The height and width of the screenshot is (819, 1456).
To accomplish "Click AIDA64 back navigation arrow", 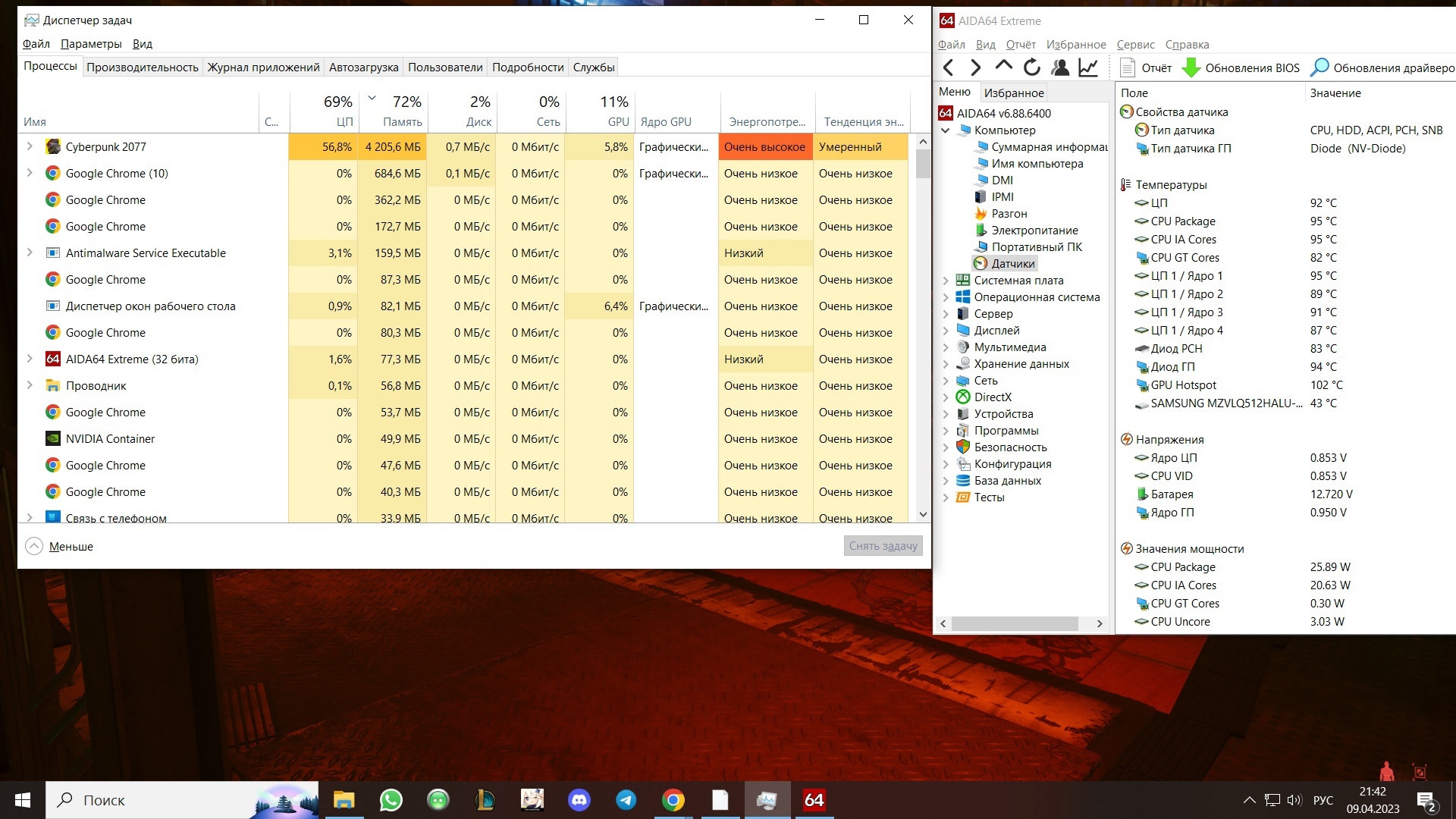I will (948, 67).
